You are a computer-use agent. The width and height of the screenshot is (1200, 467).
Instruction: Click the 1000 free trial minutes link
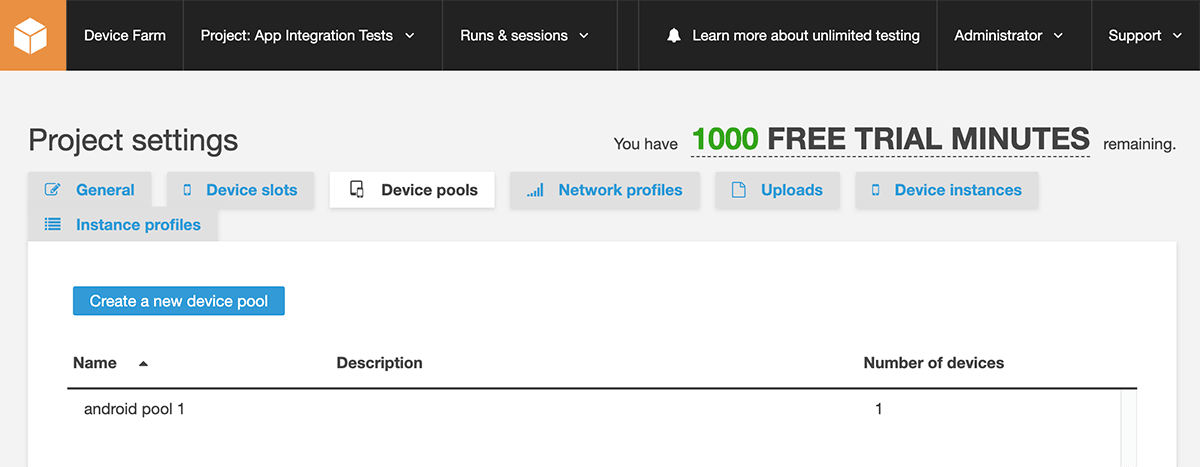pyautogui.click(x=890, y=140)
